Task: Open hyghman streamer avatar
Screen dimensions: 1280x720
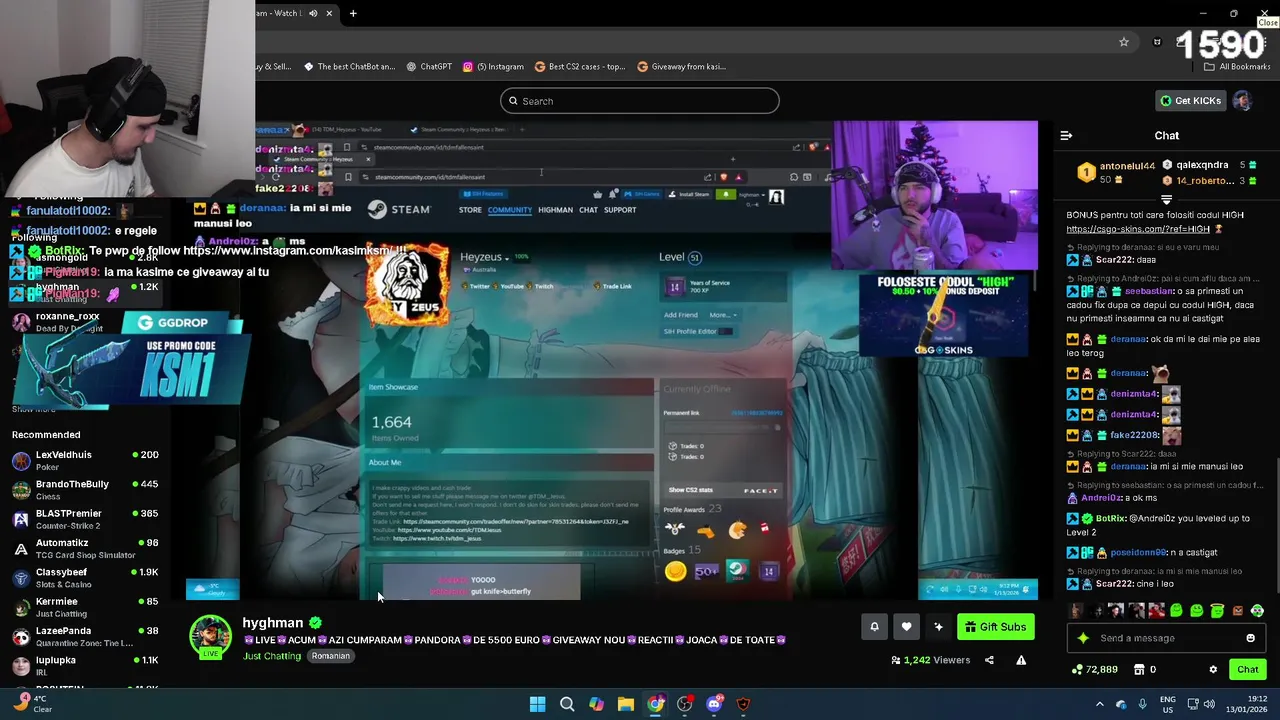Action: [210, 636]
